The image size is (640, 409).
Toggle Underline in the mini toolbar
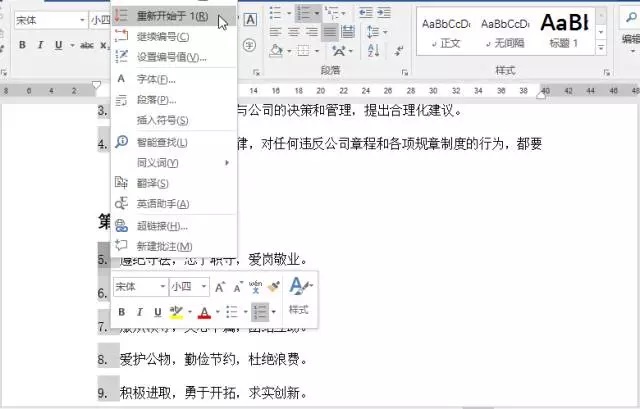pyautogui.click(x=158, y=312)
